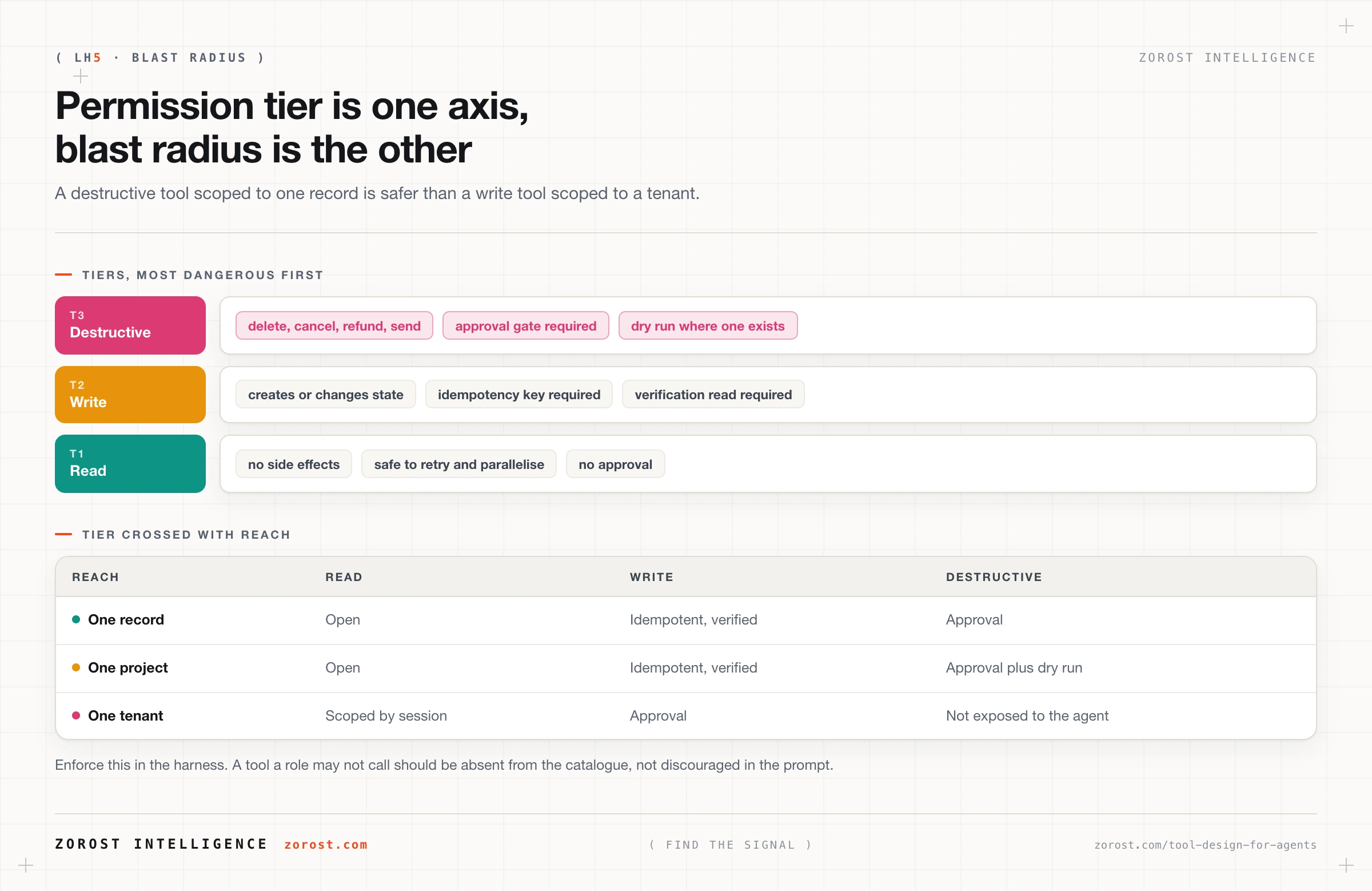Select the 'One record' row label
1372x891 pixels.
point(126,619)
